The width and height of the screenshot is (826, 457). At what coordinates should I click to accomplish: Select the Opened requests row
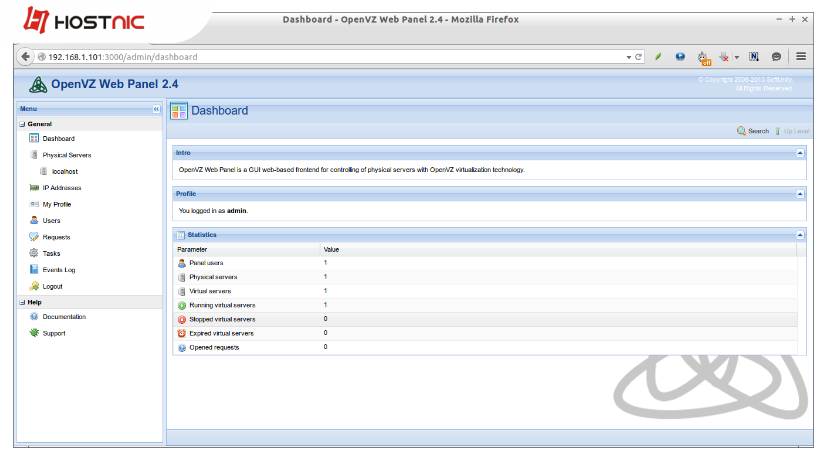pyautogui.click(x=485, y=347)
